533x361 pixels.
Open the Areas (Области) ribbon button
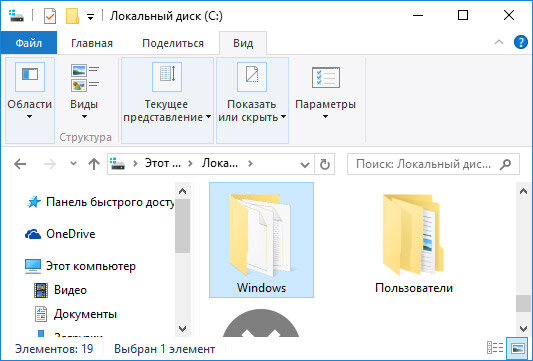click(30, 100)
